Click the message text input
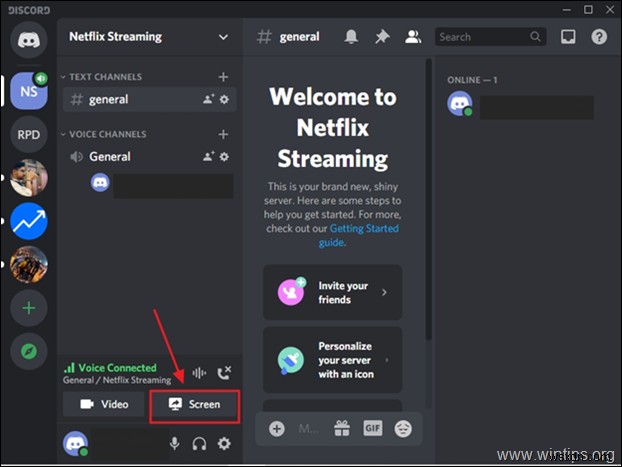The image size is (622, 467). (x=308, y=429)
